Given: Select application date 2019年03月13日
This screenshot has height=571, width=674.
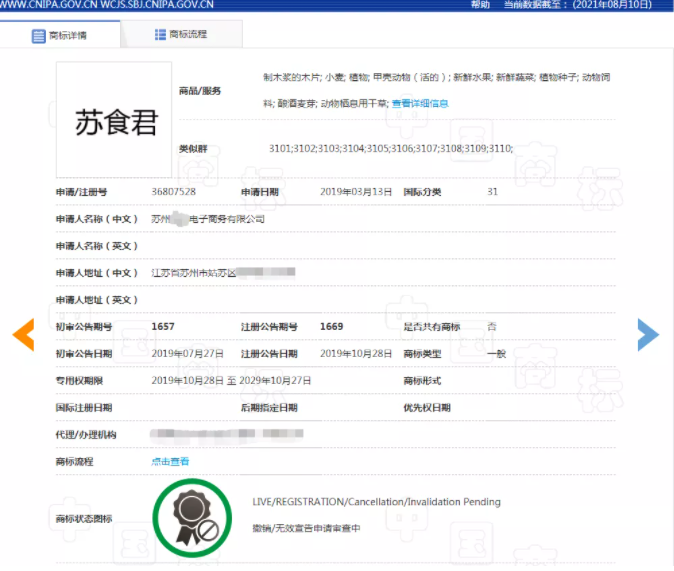Looking at the screenshot, I should 356,192.
